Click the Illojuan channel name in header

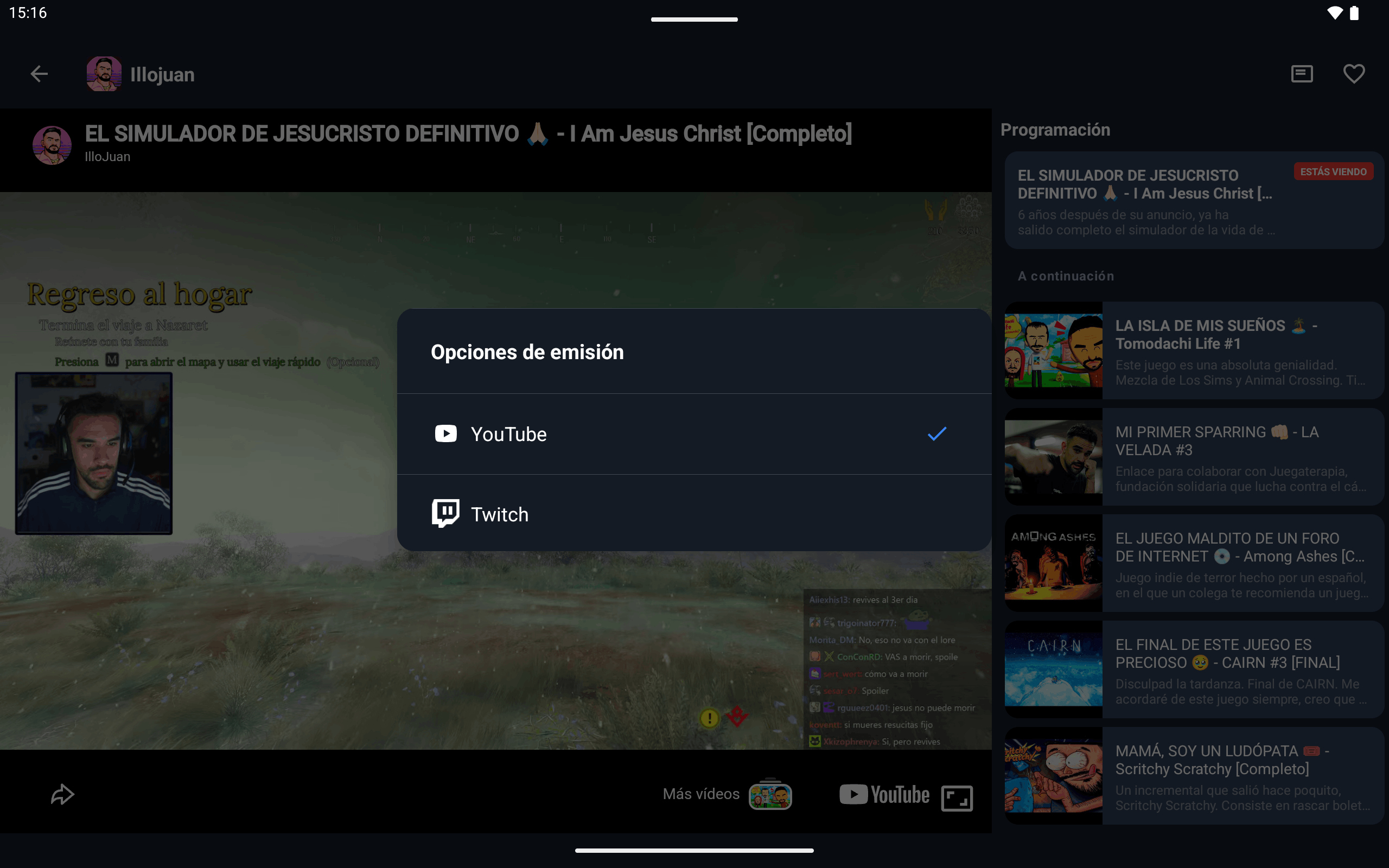[x=162, y=75]
